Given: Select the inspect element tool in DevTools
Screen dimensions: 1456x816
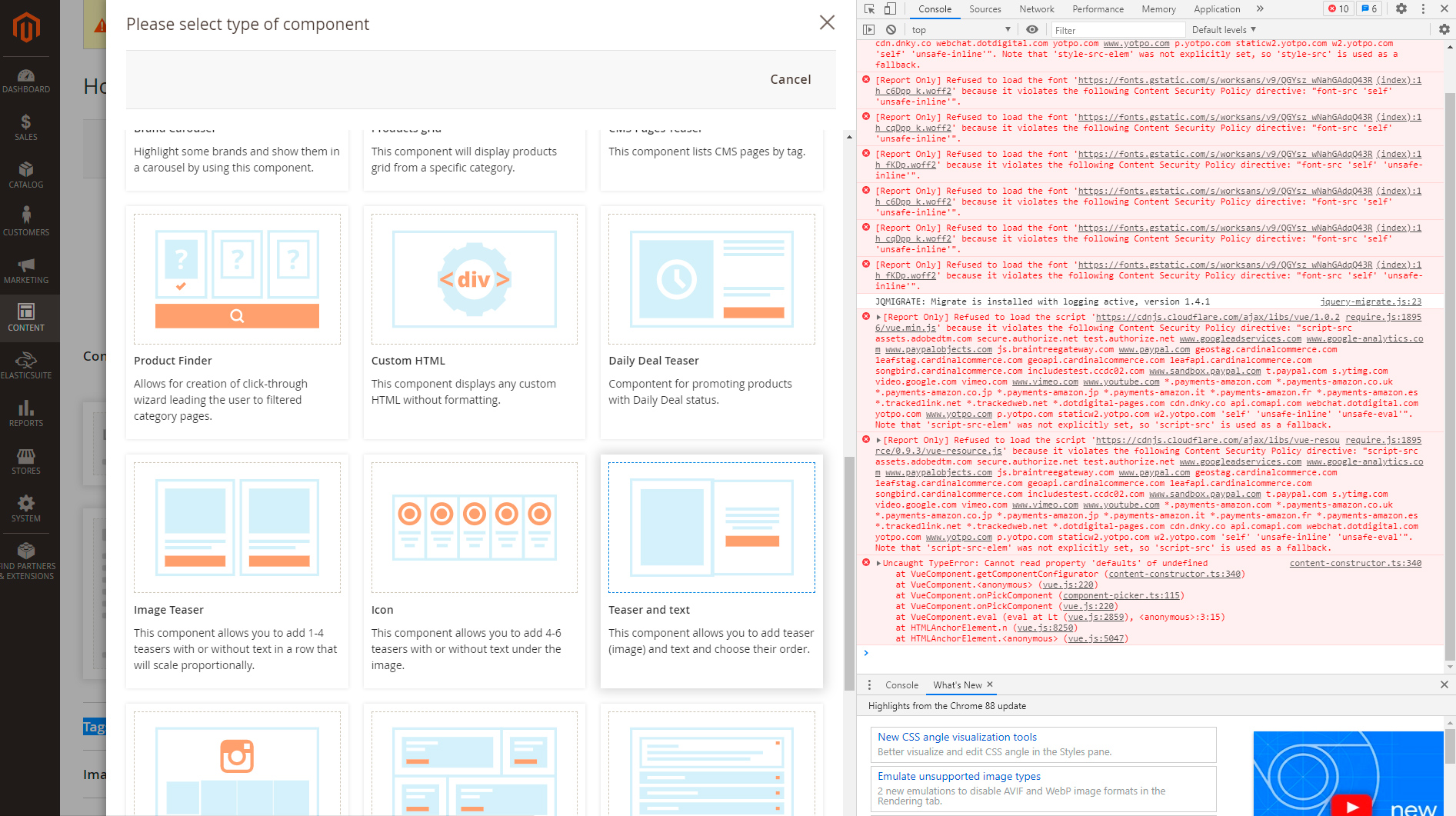Looking at the screenshot, I should pyautogui.click(x=870, y=8).
